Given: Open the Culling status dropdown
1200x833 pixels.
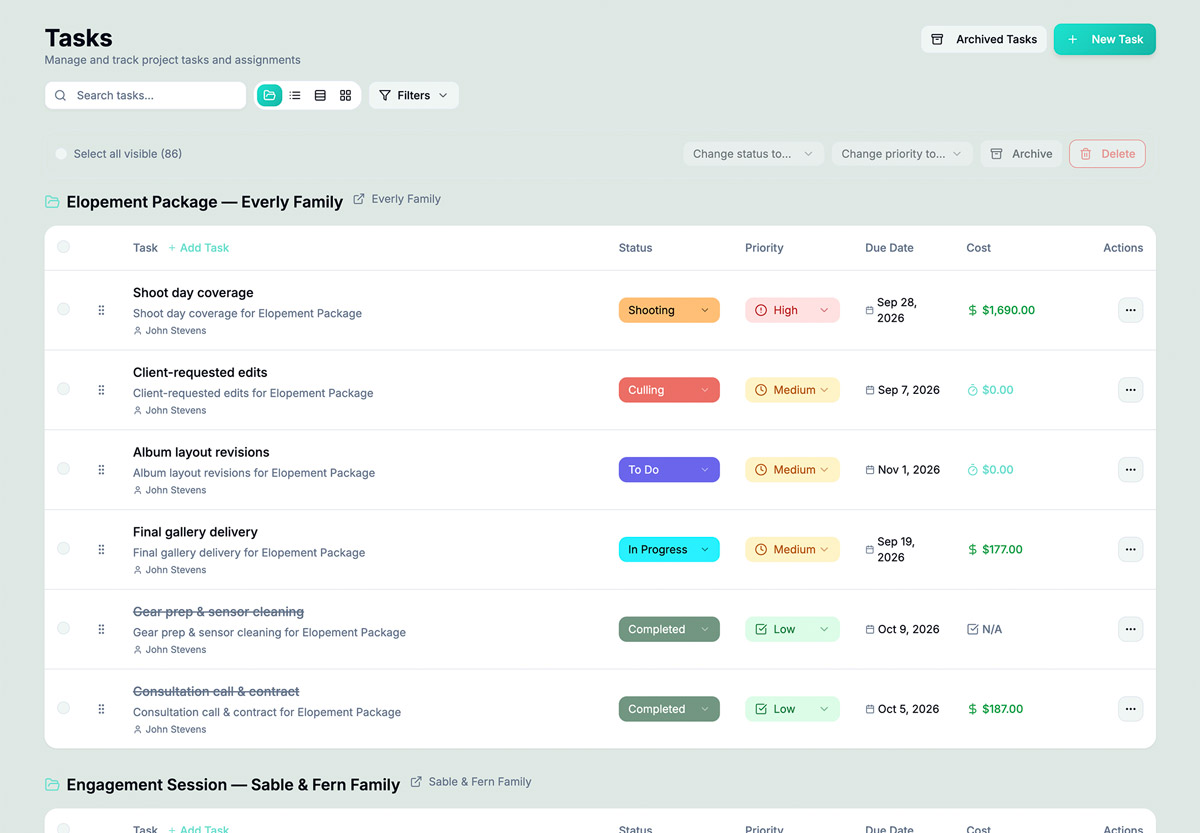Looking at the screenshot, I should pos(669,390).
